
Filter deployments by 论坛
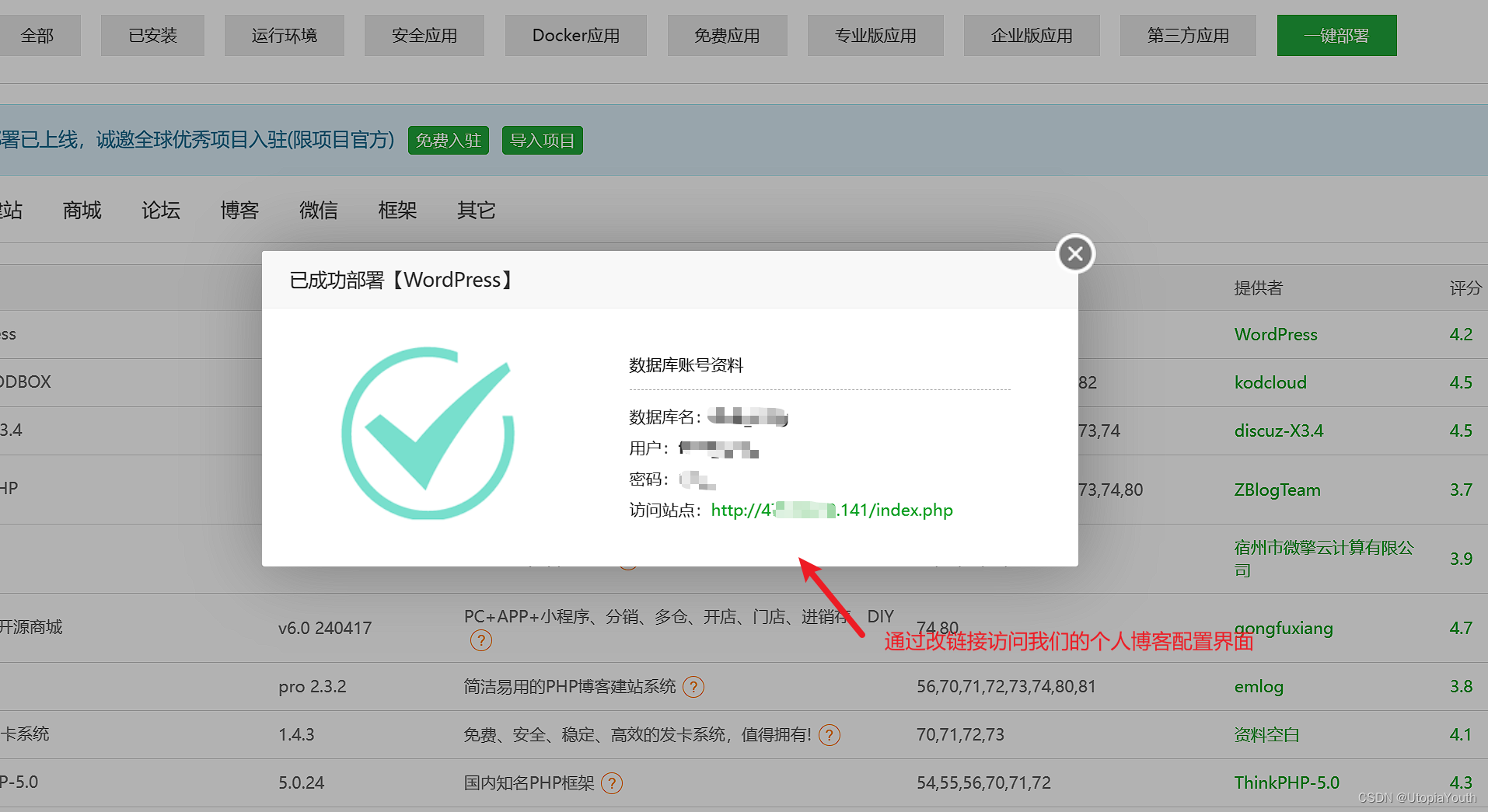coord(161,210)
